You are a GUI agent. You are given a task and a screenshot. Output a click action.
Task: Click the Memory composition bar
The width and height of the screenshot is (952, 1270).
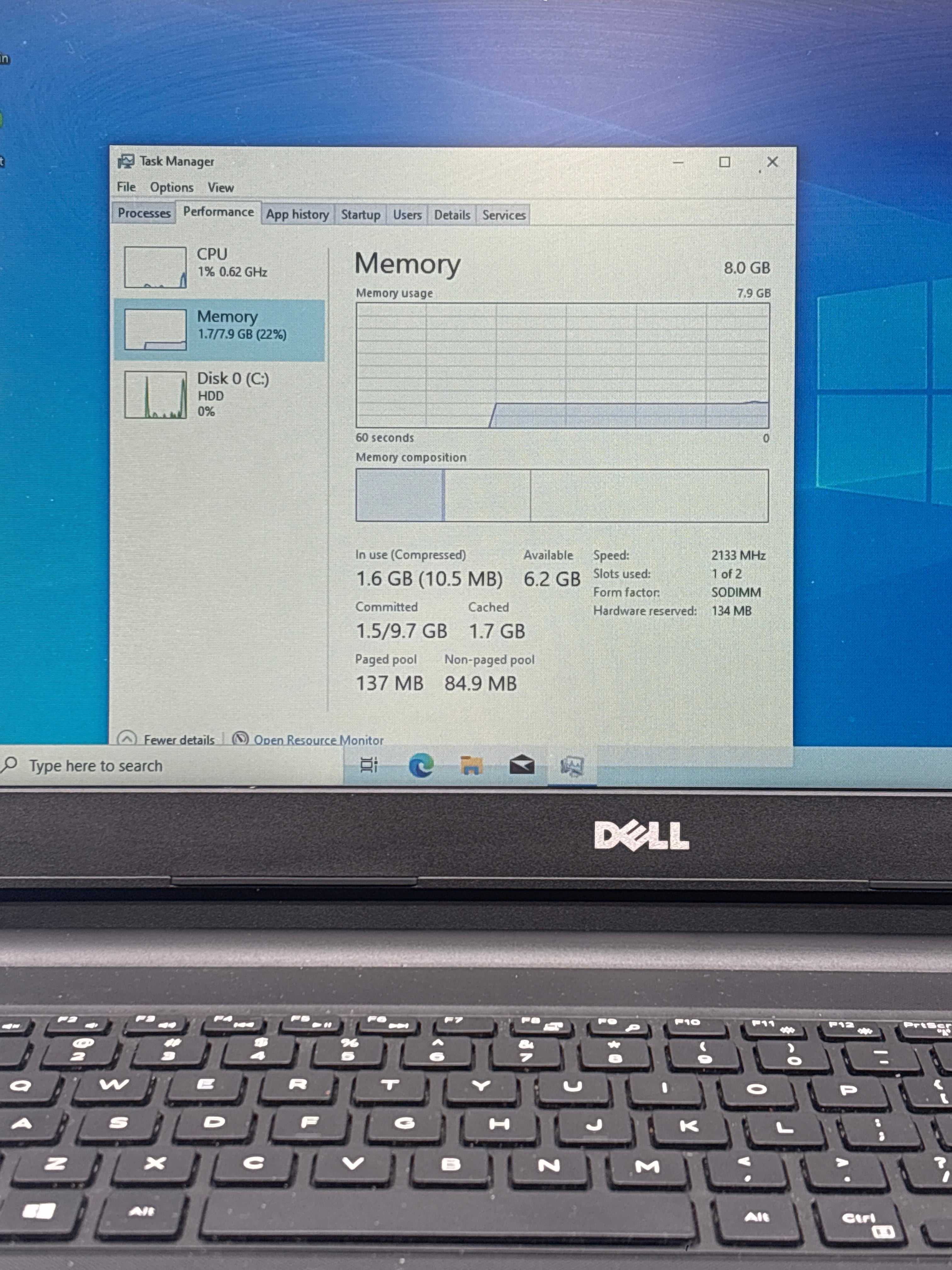(x=562, y=495)
